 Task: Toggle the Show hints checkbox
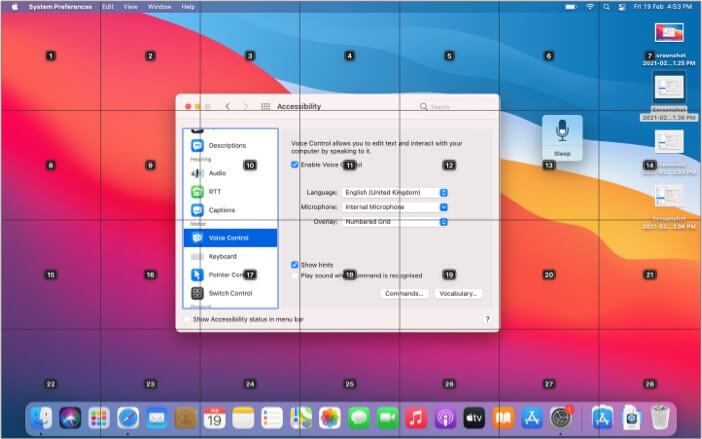click(295, 265)
